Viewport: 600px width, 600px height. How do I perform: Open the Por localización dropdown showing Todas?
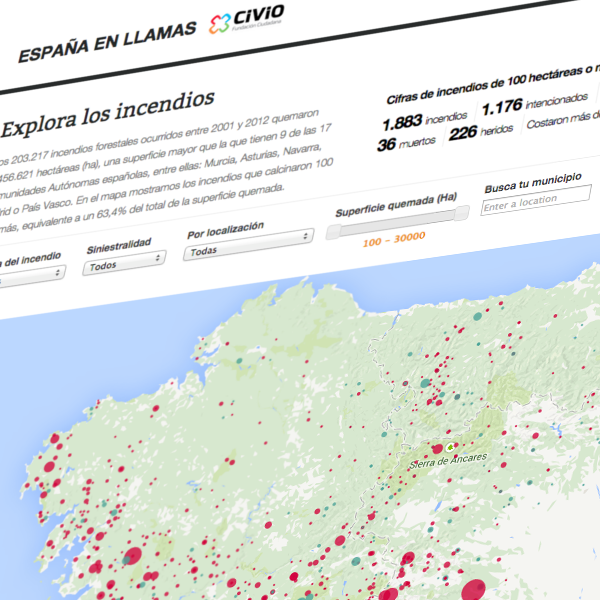pyautogui.click(x=249, y=245)
